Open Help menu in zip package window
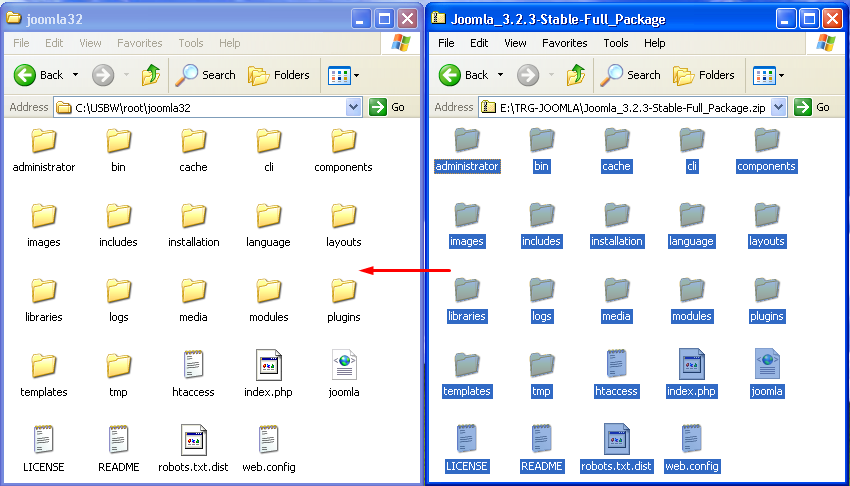 (x=654, y=43)
